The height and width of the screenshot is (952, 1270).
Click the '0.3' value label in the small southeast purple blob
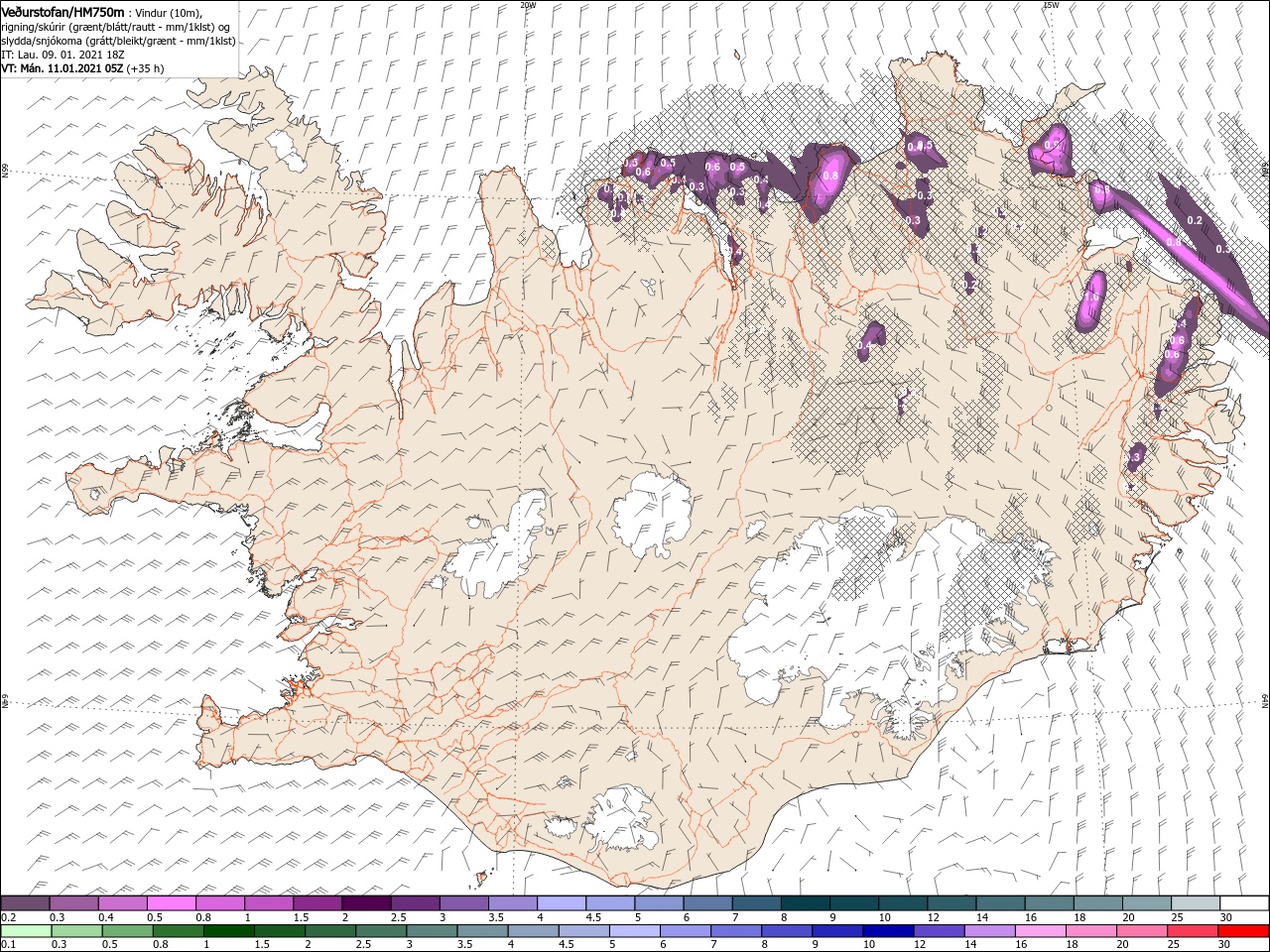tap(1134, 458)
